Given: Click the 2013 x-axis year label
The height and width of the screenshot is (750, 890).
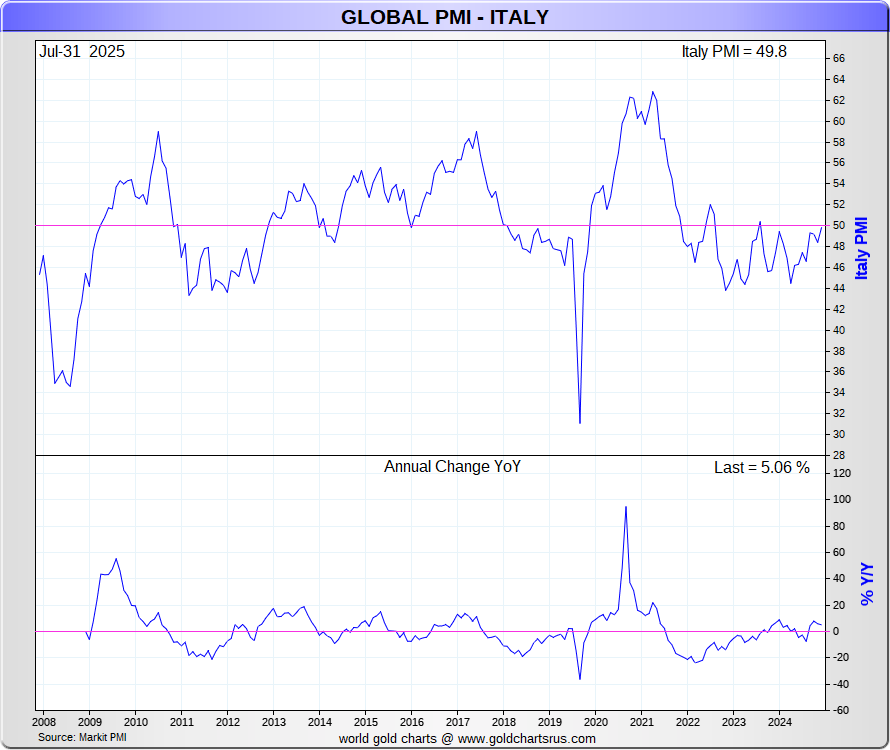Looking at the screenshot, I should (x=274, y=722).
